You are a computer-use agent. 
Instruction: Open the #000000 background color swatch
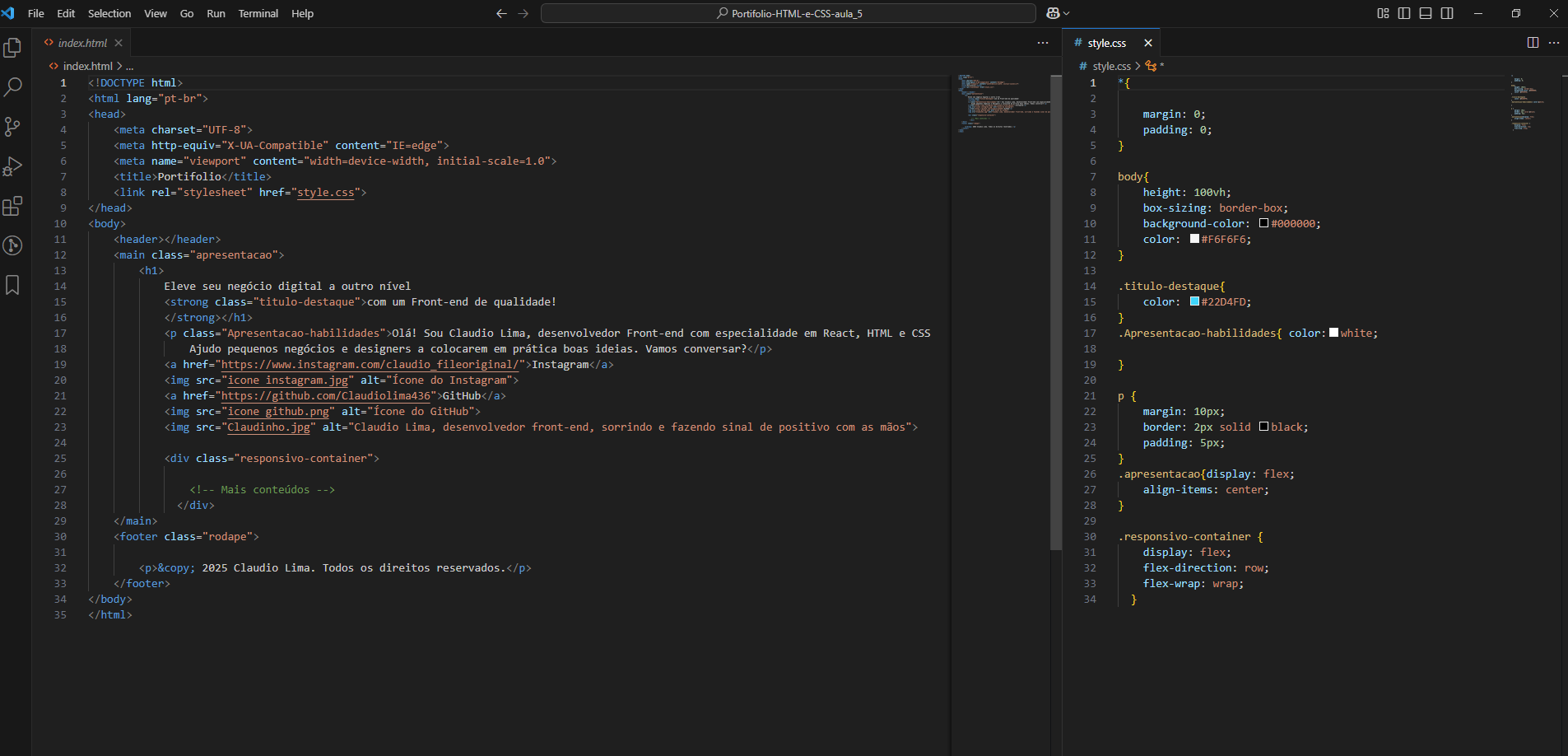pyautogui.click(x=1263, y=223)
